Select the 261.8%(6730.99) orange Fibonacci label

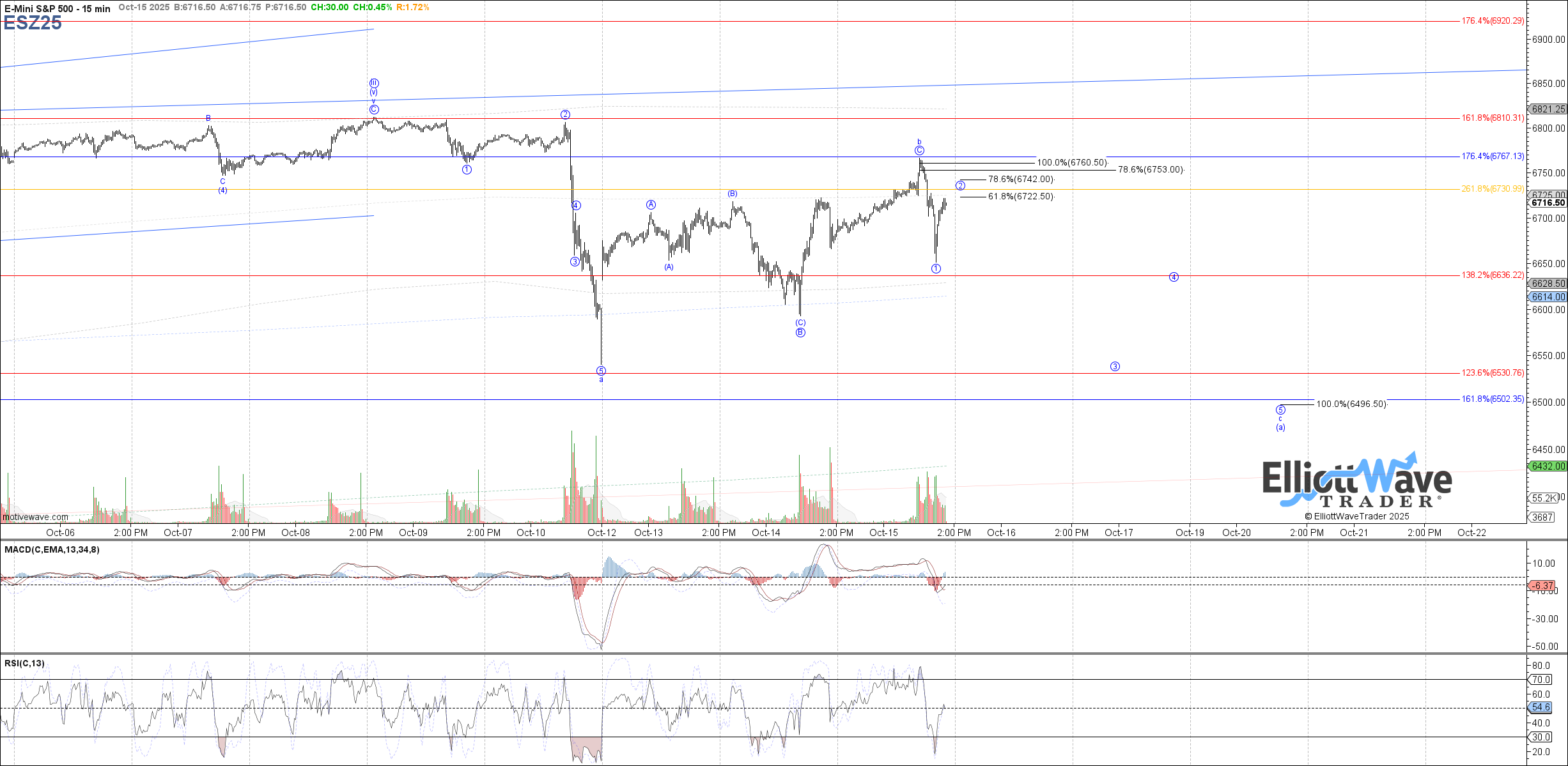pos(1492,189)
